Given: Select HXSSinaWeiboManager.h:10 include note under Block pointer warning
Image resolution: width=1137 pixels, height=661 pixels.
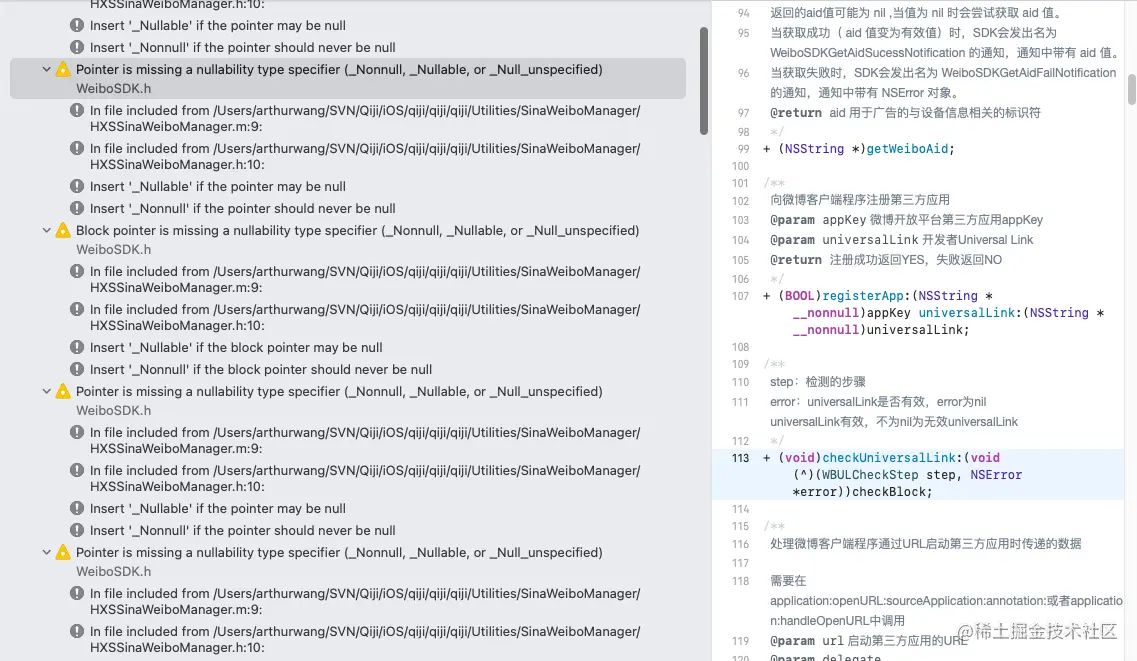Looking at the screenshot, I should (365, 317).
